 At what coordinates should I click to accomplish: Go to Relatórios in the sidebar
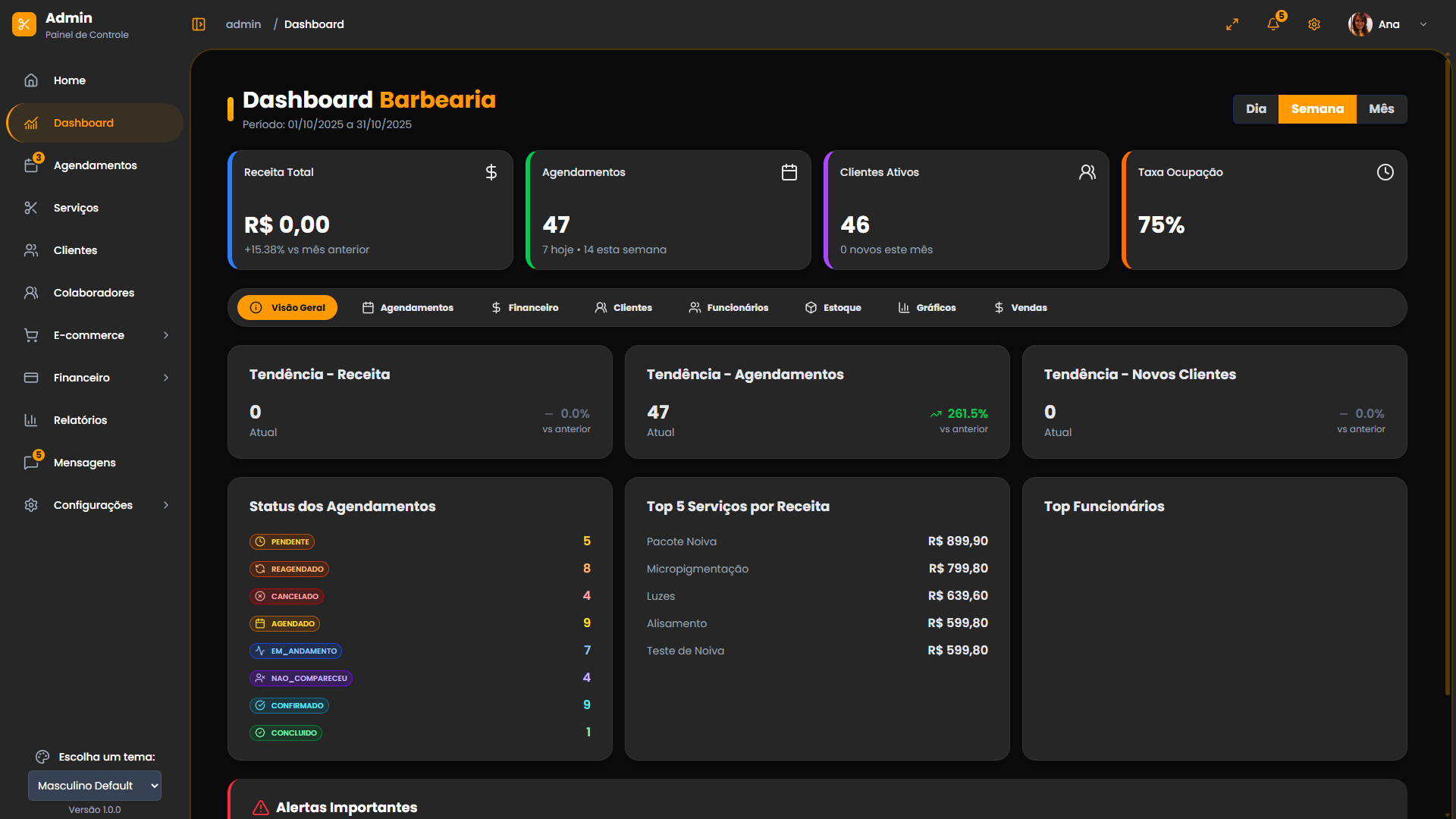pos(80,420)
